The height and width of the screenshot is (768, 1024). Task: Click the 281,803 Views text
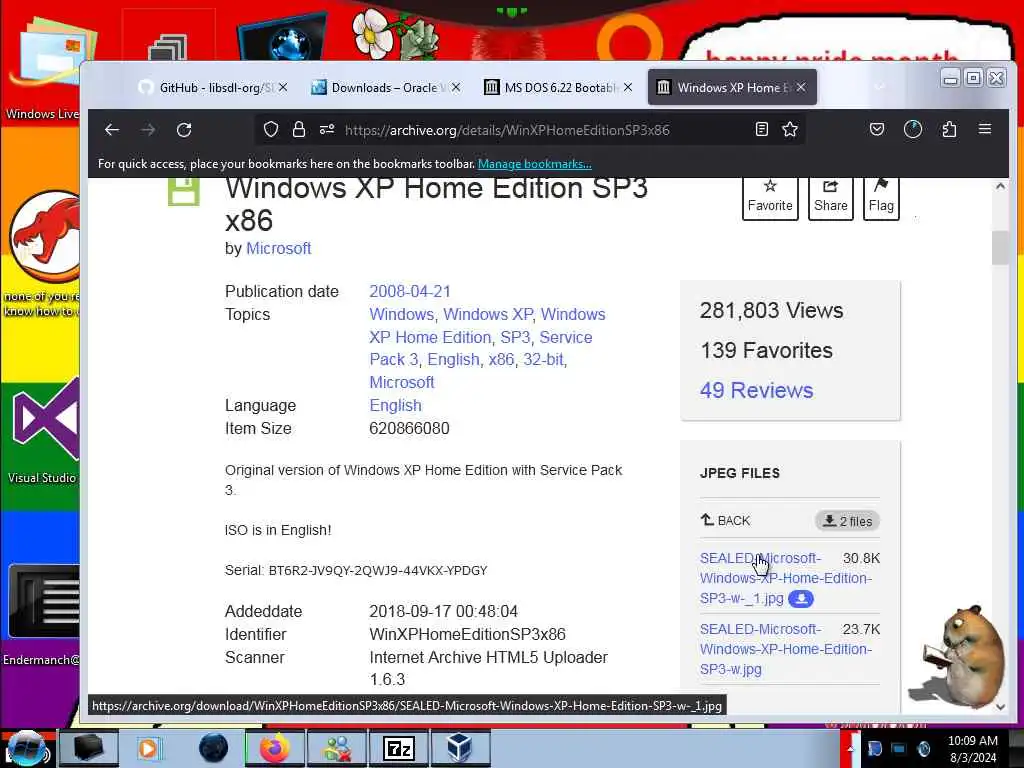pos(771,310)
